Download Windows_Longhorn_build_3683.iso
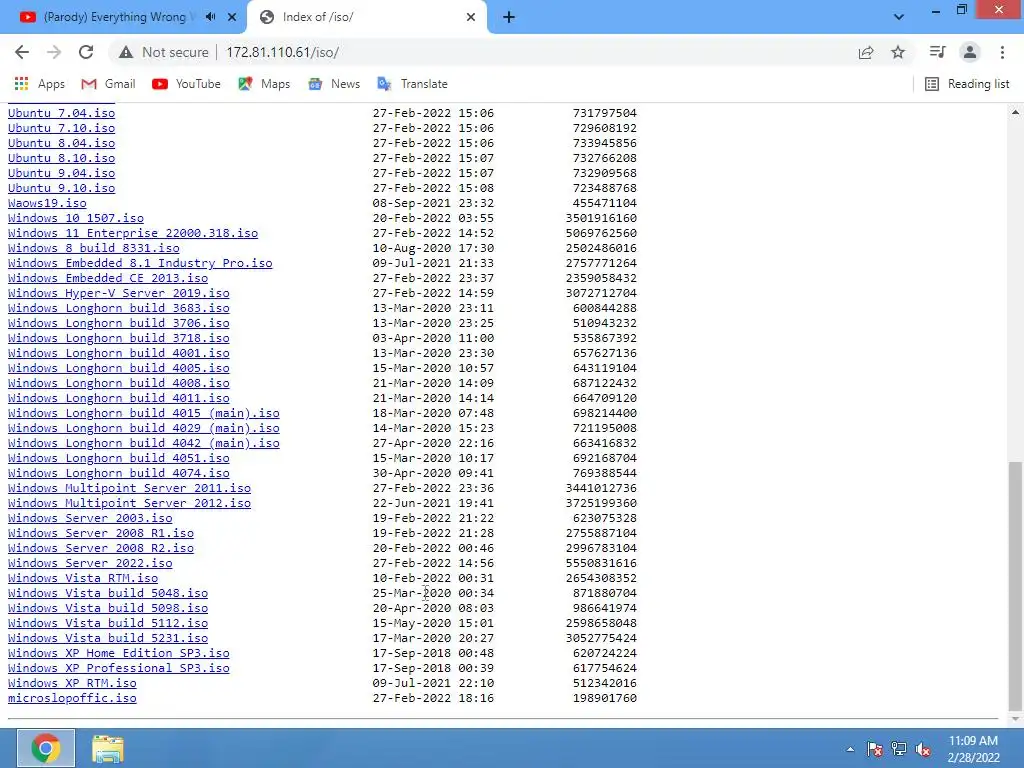 [118, 308]
